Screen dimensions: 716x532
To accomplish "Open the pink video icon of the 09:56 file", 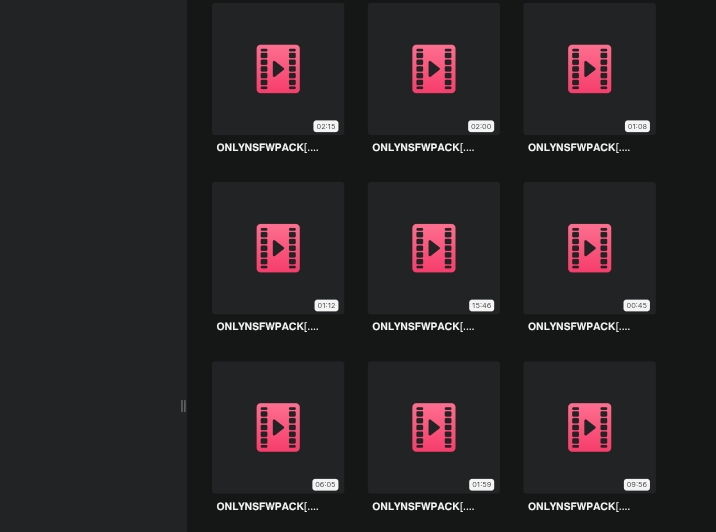I will [590, 427].
